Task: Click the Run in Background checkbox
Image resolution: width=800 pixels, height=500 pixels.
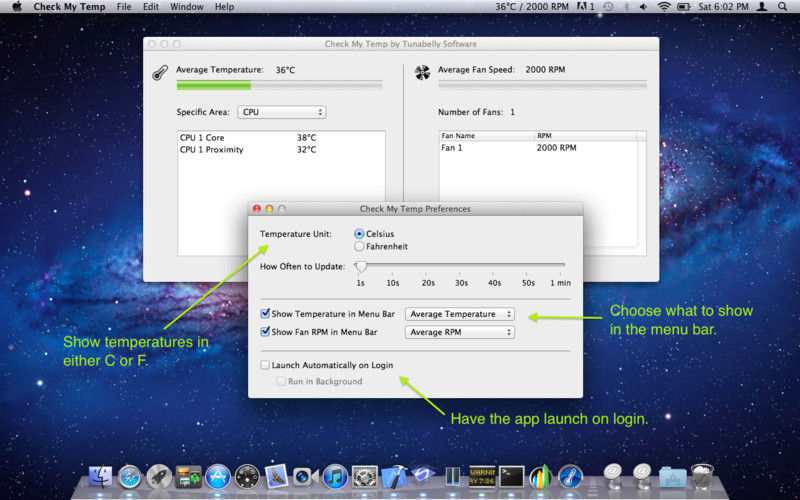Action: [281, 381]
